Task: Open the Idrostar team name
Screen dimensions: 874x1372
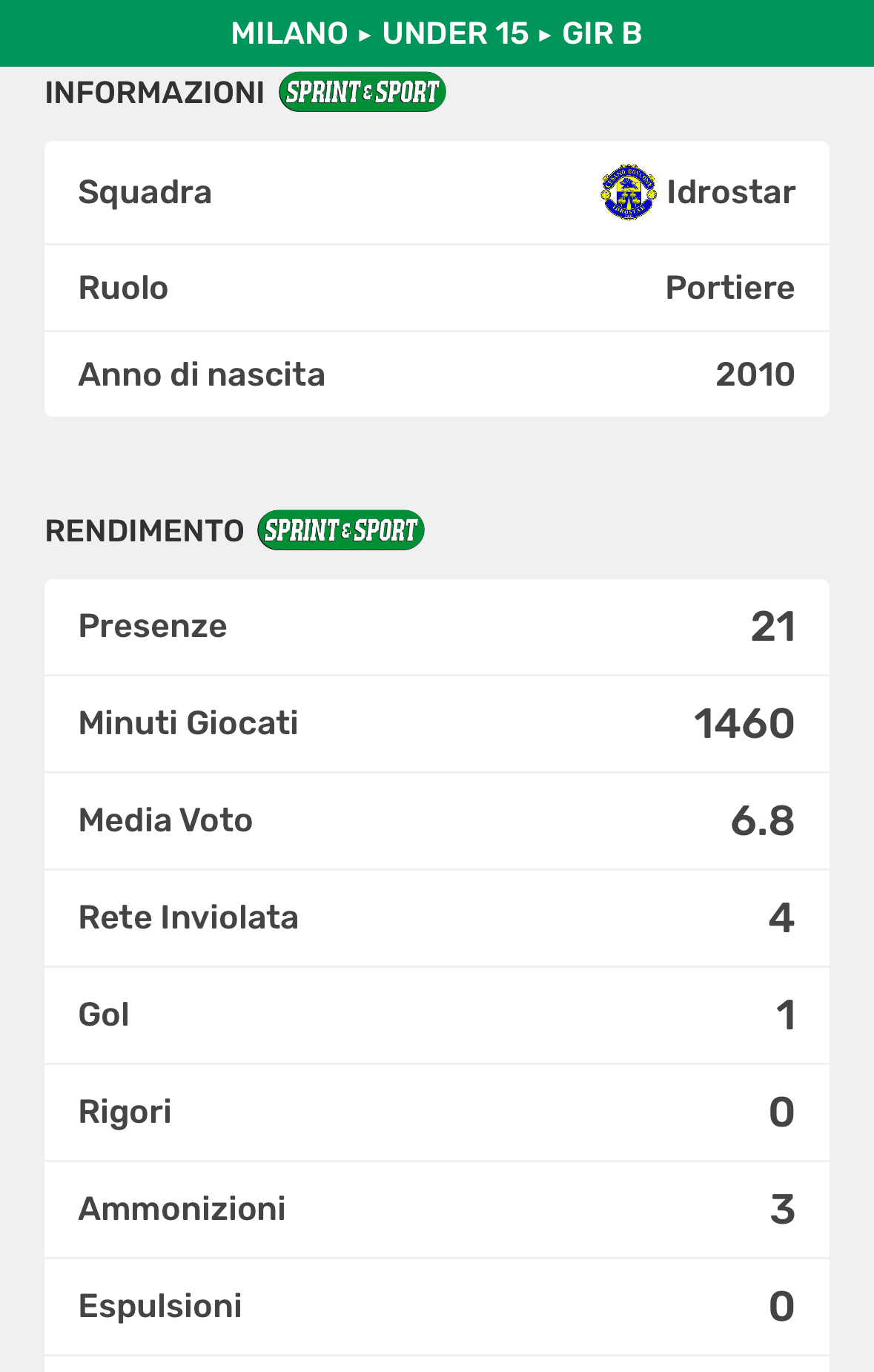Action: tap(730, 192)
